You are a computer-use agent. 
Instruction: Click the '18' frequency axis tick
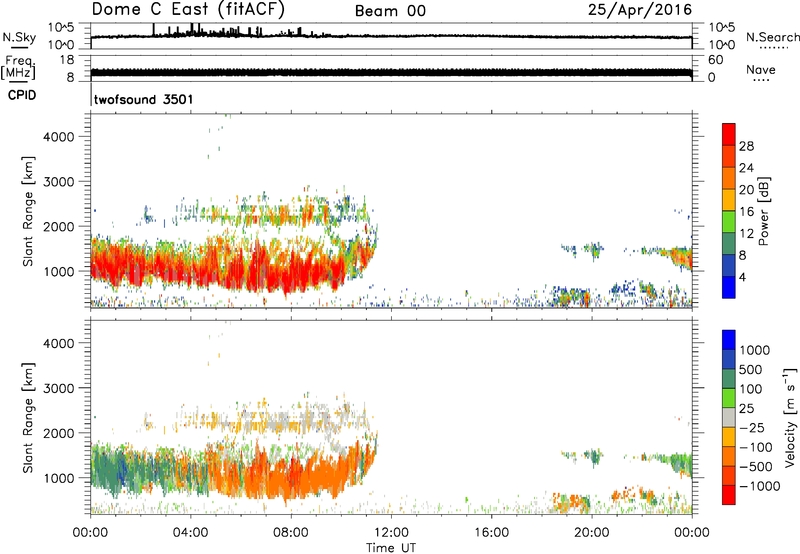click(67, 60)
